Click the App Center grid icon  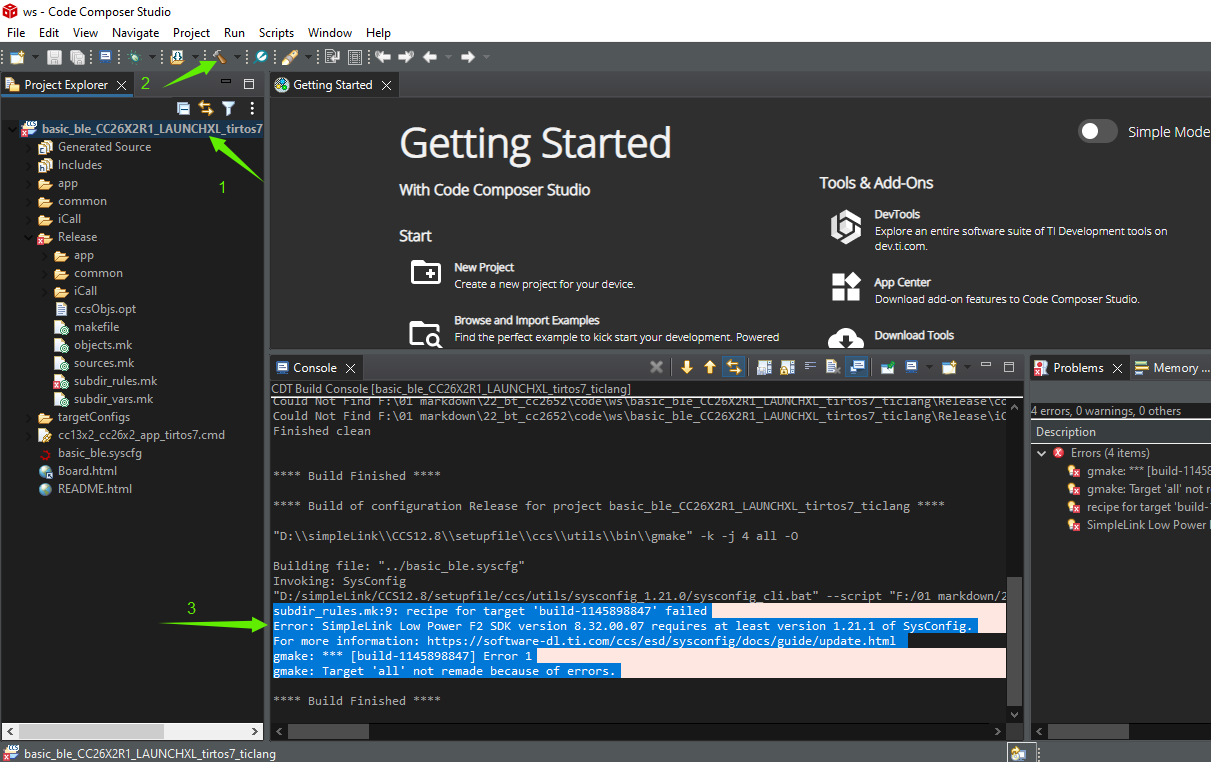coord(846,287)
